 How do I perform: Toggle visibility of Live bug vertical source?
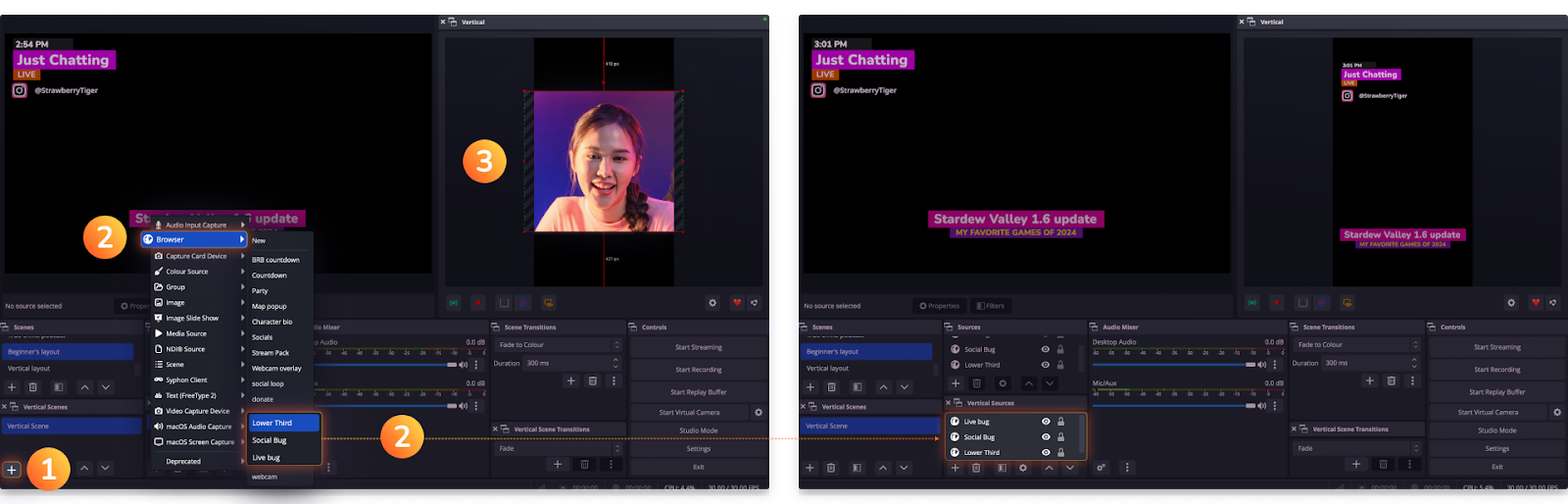pyautogui.click(x=1046, y=422)
